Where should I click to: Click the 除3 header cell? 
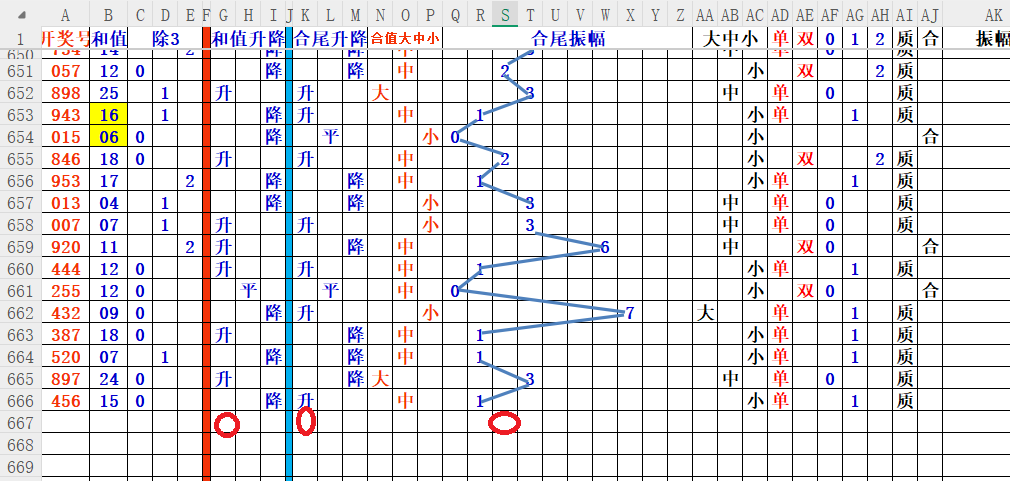pos(165,39)
